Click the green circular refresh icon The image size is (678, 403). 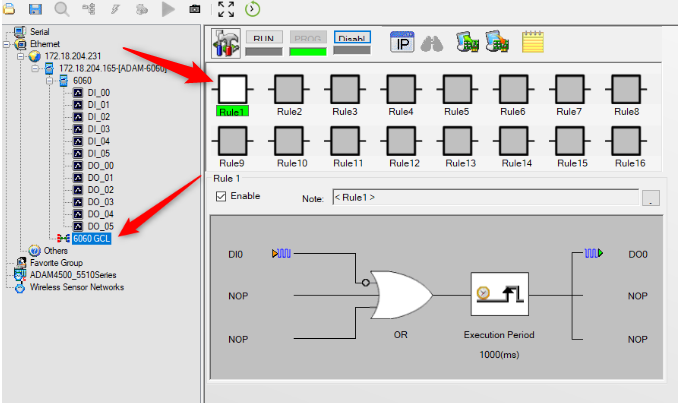(253, 9)
